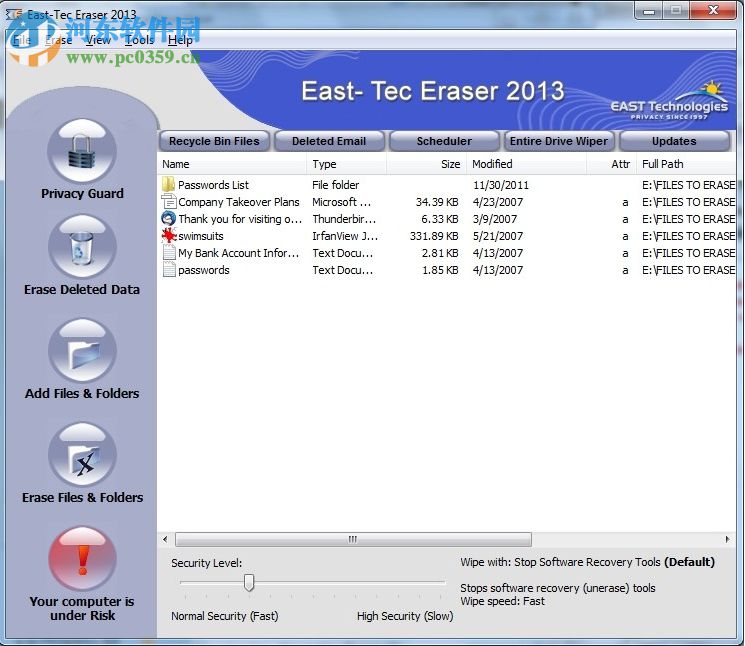Click the EAST Technologies logo
The image size is (745, 646).
[x=669, y=101]
